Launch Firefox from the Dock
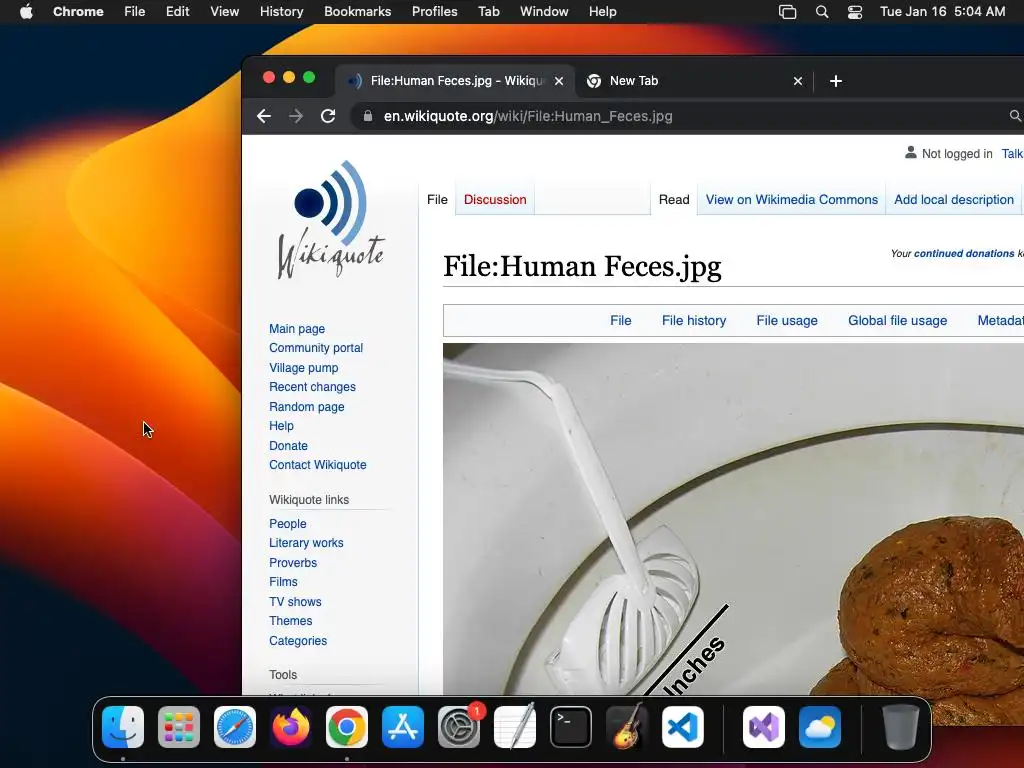 click(x=291, y=727)
